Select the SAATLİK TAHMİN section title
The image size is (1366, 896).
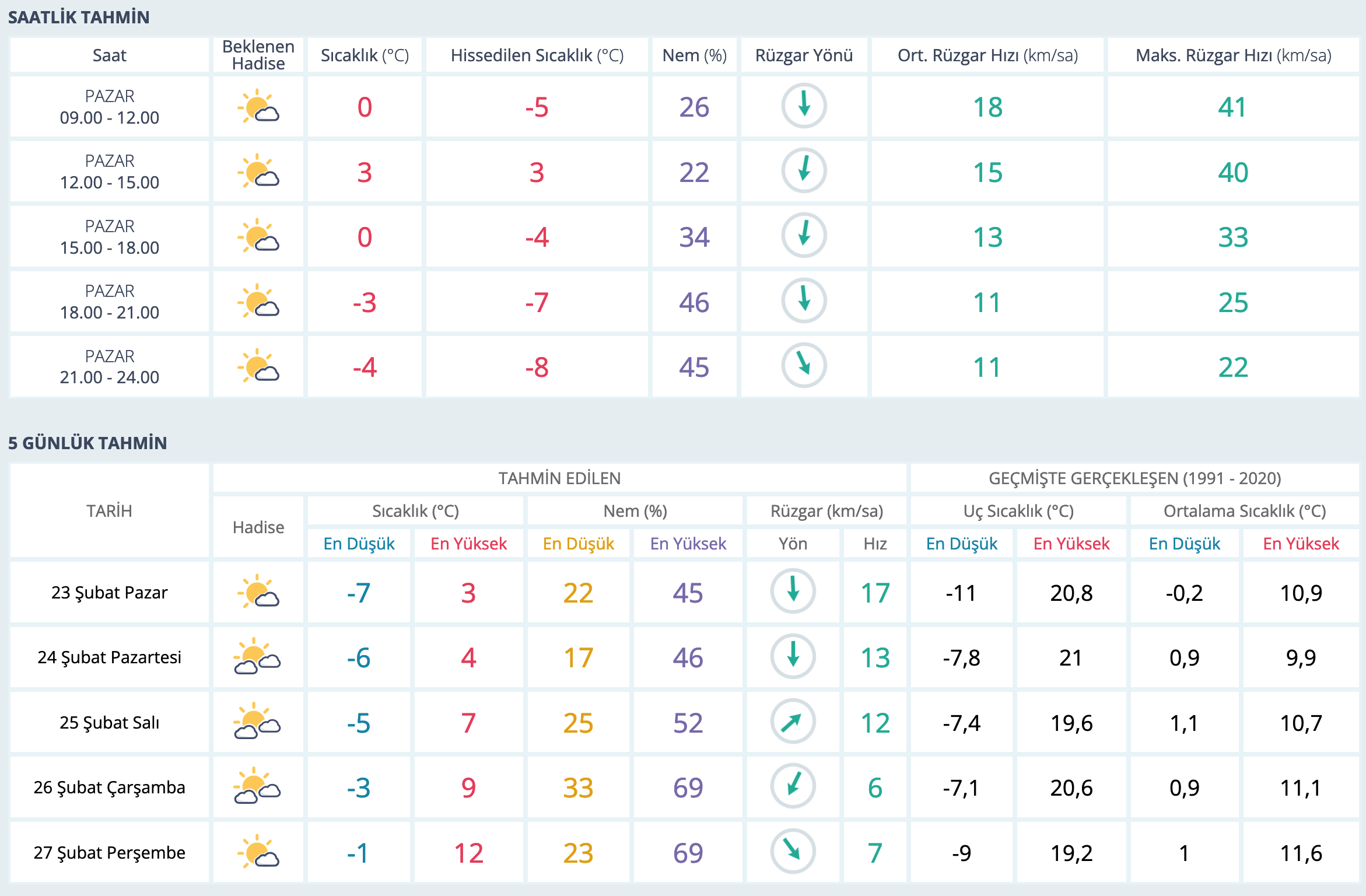click(x=79, y=17)
